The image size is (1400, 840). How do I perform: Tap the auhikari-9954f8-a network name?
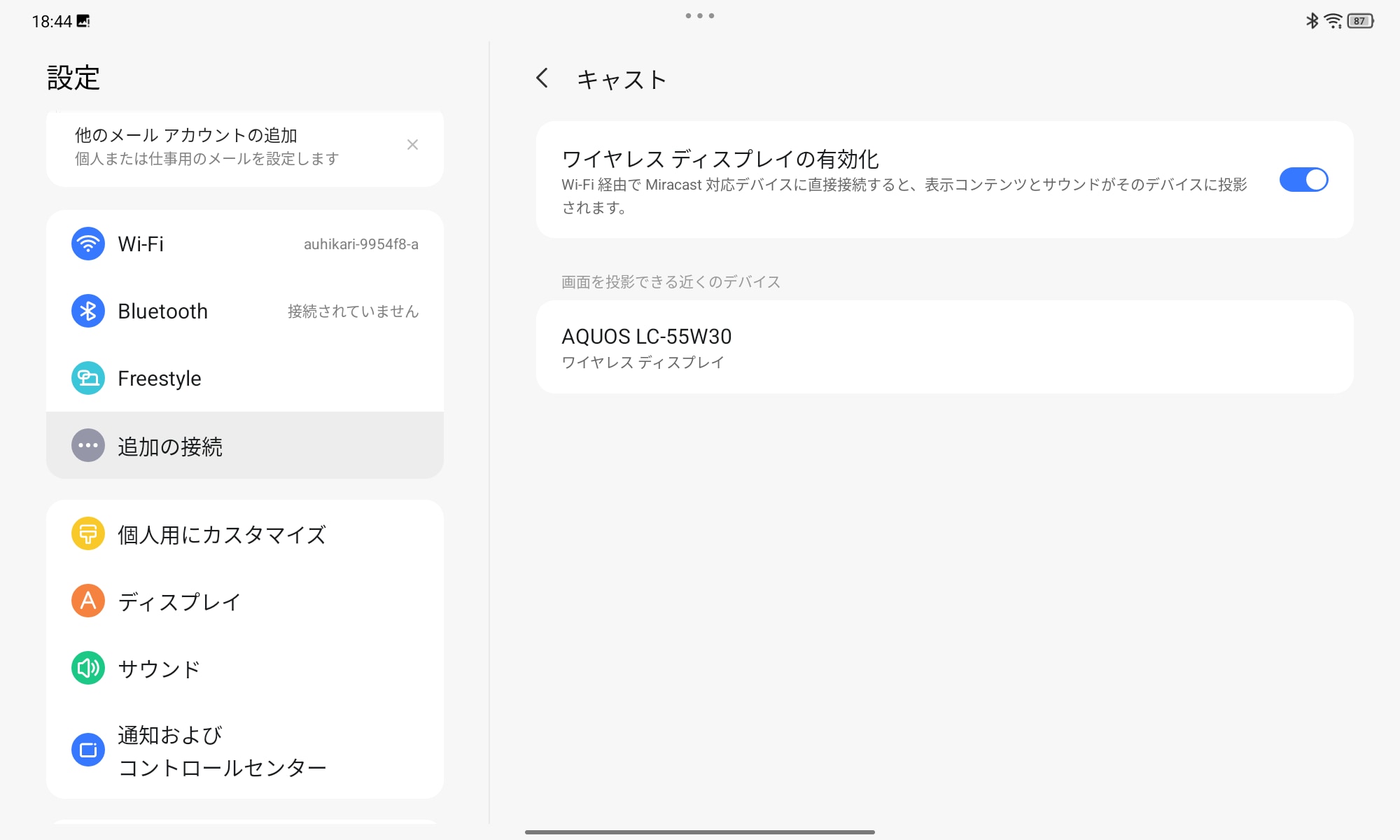point(361,244)
